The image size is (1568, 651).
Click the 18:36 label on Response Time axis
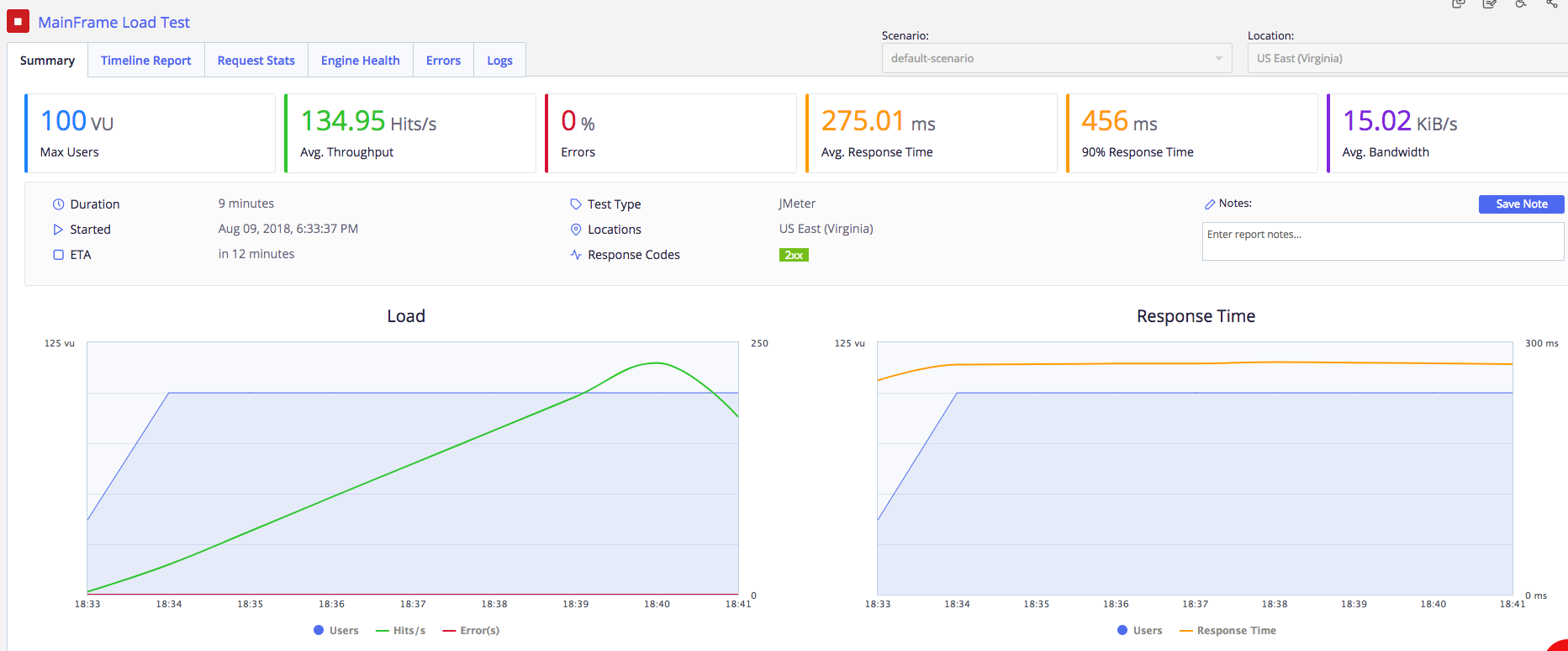1116,604
